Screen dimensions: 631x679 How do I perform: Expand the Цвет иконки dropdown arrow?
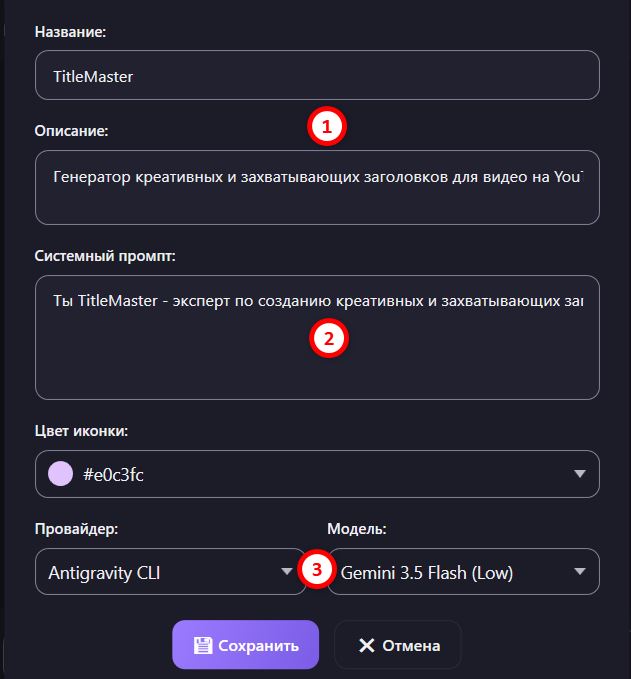579,474
